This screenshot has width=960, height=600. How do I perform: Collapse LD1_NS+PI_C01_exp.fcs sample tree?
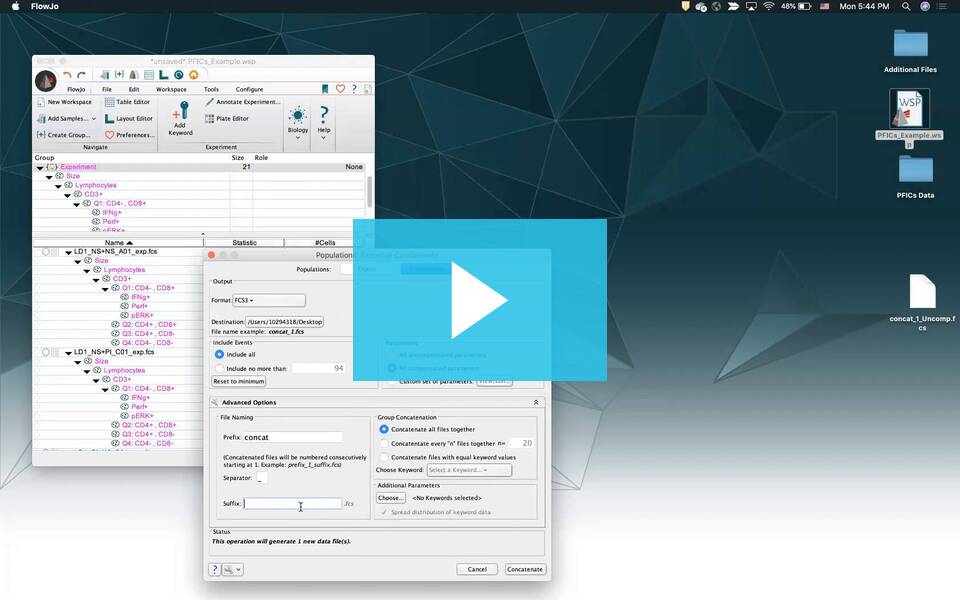pos(69,353)
